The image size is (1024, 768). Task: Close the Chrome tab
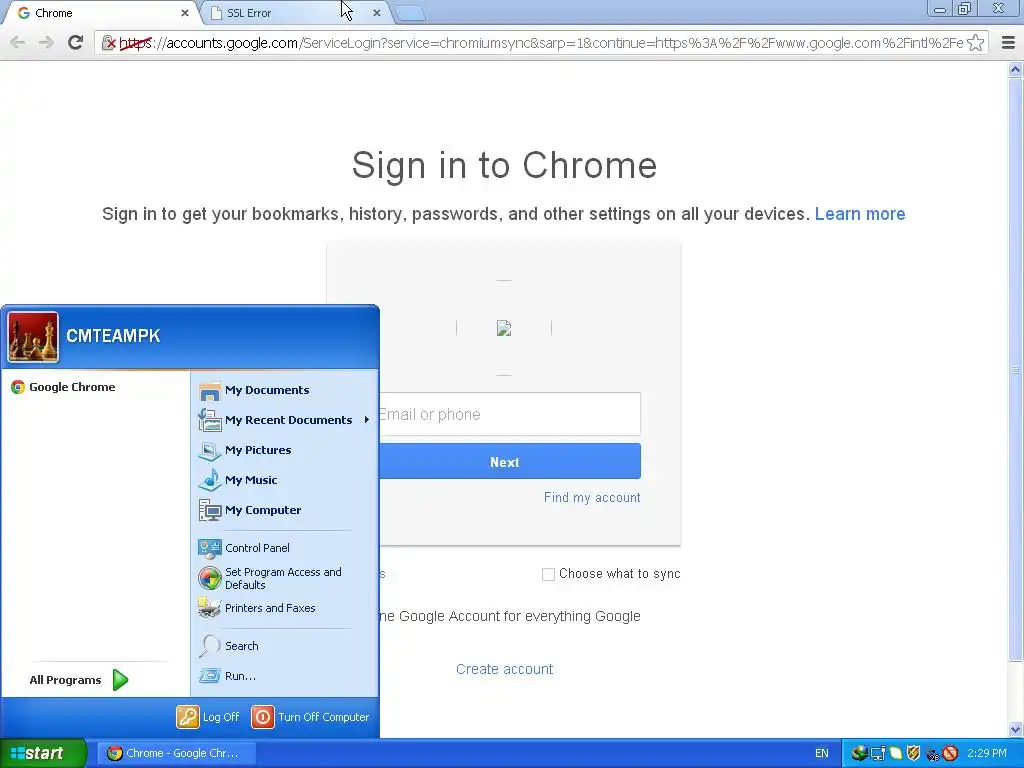[185, 12]
